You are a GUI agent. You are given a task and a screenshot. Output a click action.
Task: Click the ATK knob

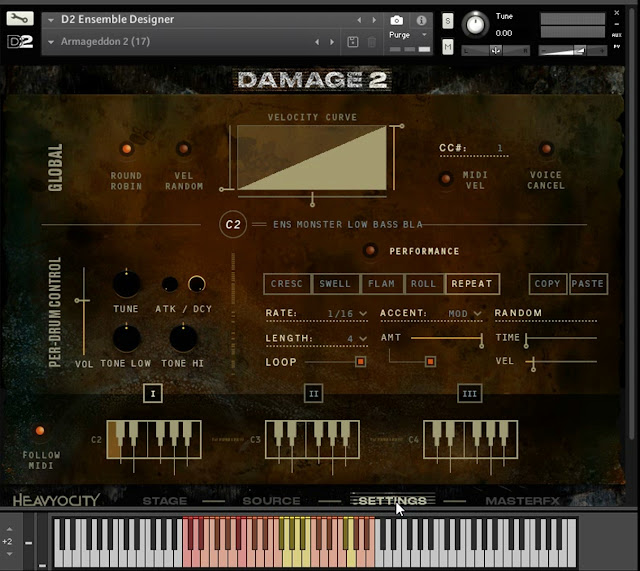[170, 284]
